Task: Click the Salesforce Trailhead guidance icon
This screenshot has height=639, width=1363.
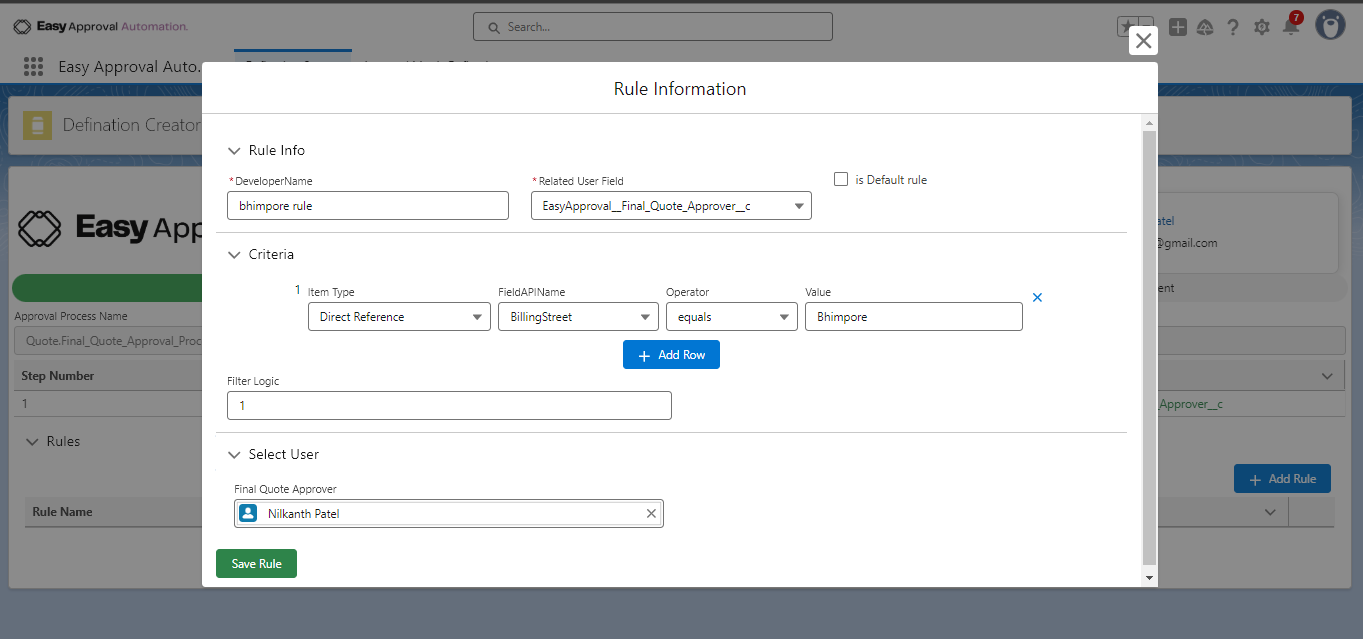Action: pyautogui.click(x=1205, y=27)
